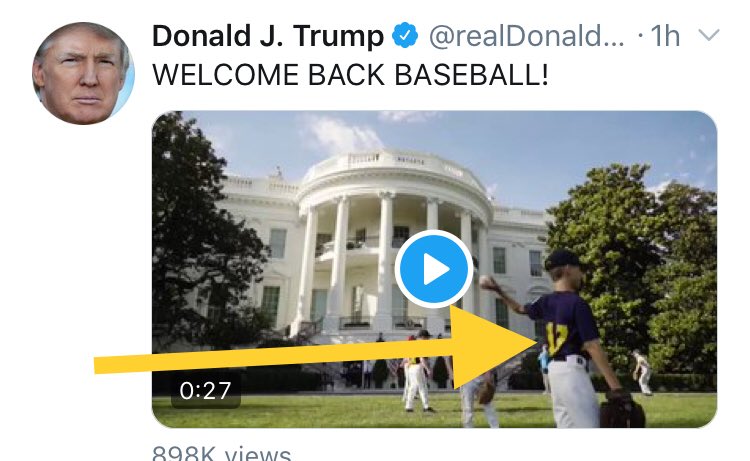Open the 1h timestamp link
Viewport: 750px width, 461px height.
coord(665,36)
